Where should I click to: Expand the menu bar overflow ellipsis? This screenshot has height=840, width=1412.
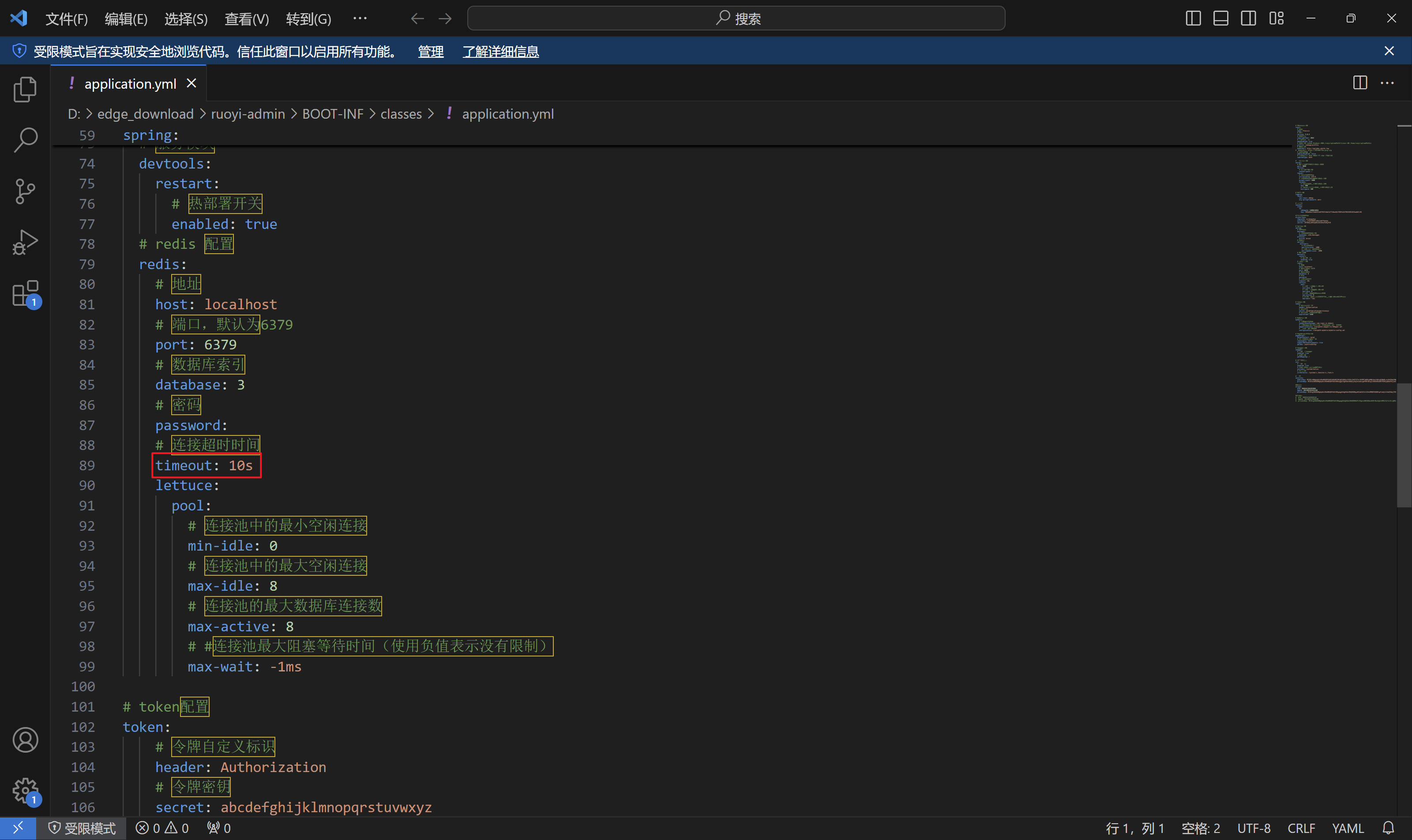(x=360, y=19)
